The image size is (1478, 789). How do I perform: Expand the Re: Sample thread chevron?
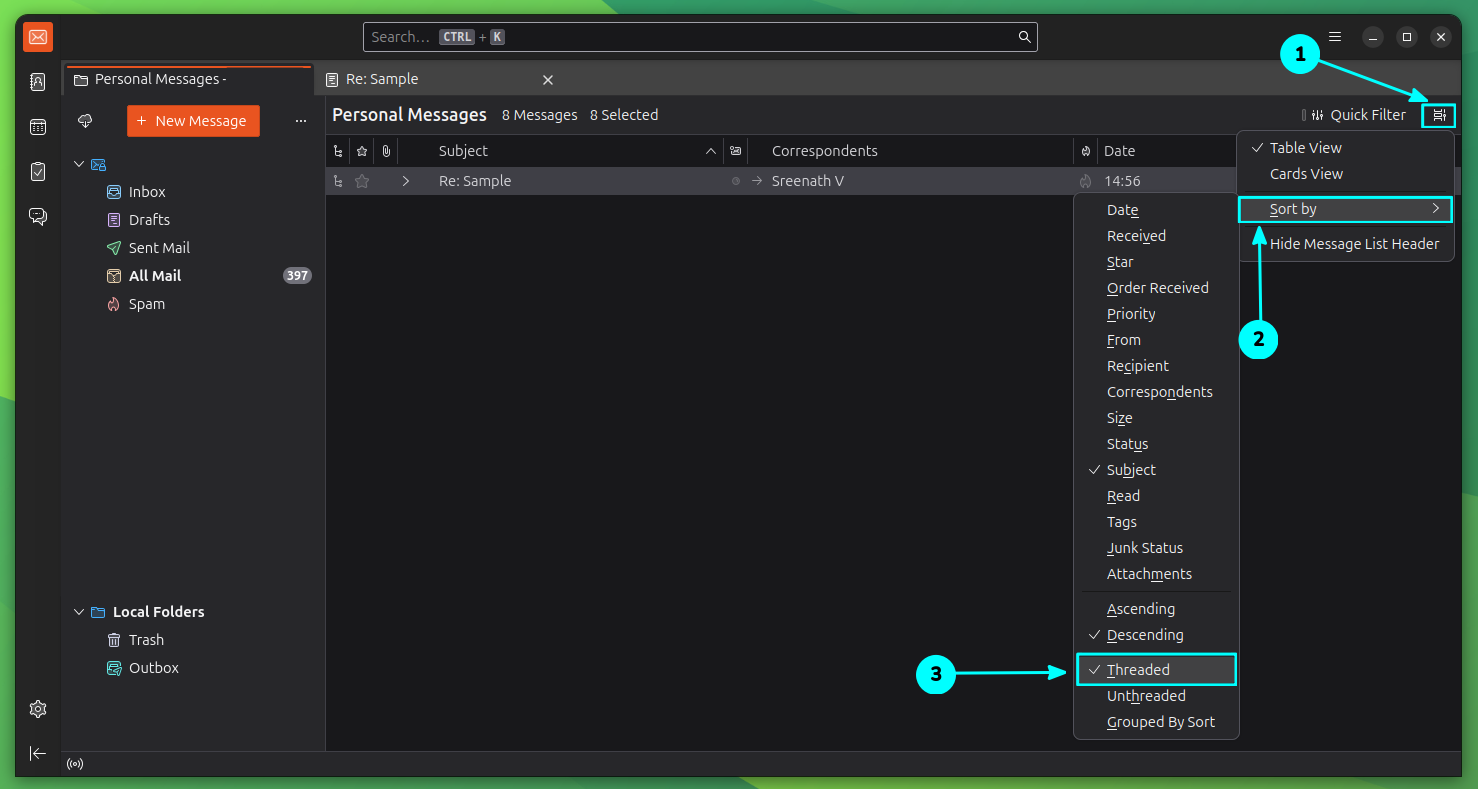click(406, 181)
